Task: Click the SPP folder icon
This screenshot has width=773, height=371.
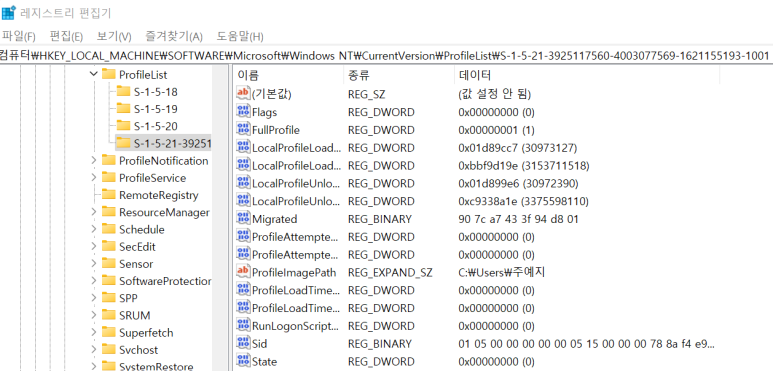Action: click(x=108, y=298)
